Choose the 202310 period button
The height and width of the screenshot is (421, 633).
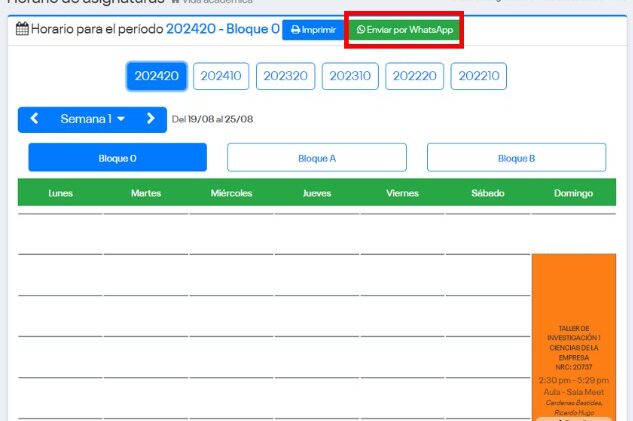pyautogui.click(x=351, y=76)
